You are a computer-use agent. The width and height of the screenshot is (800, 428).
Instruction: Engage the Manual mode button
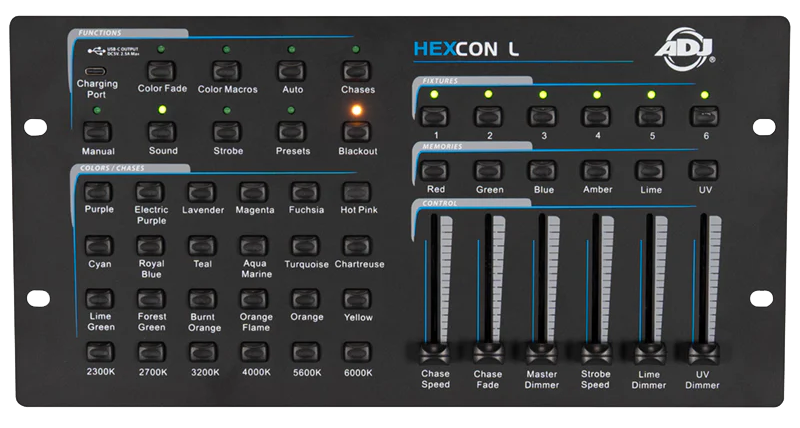click(97, 132)
